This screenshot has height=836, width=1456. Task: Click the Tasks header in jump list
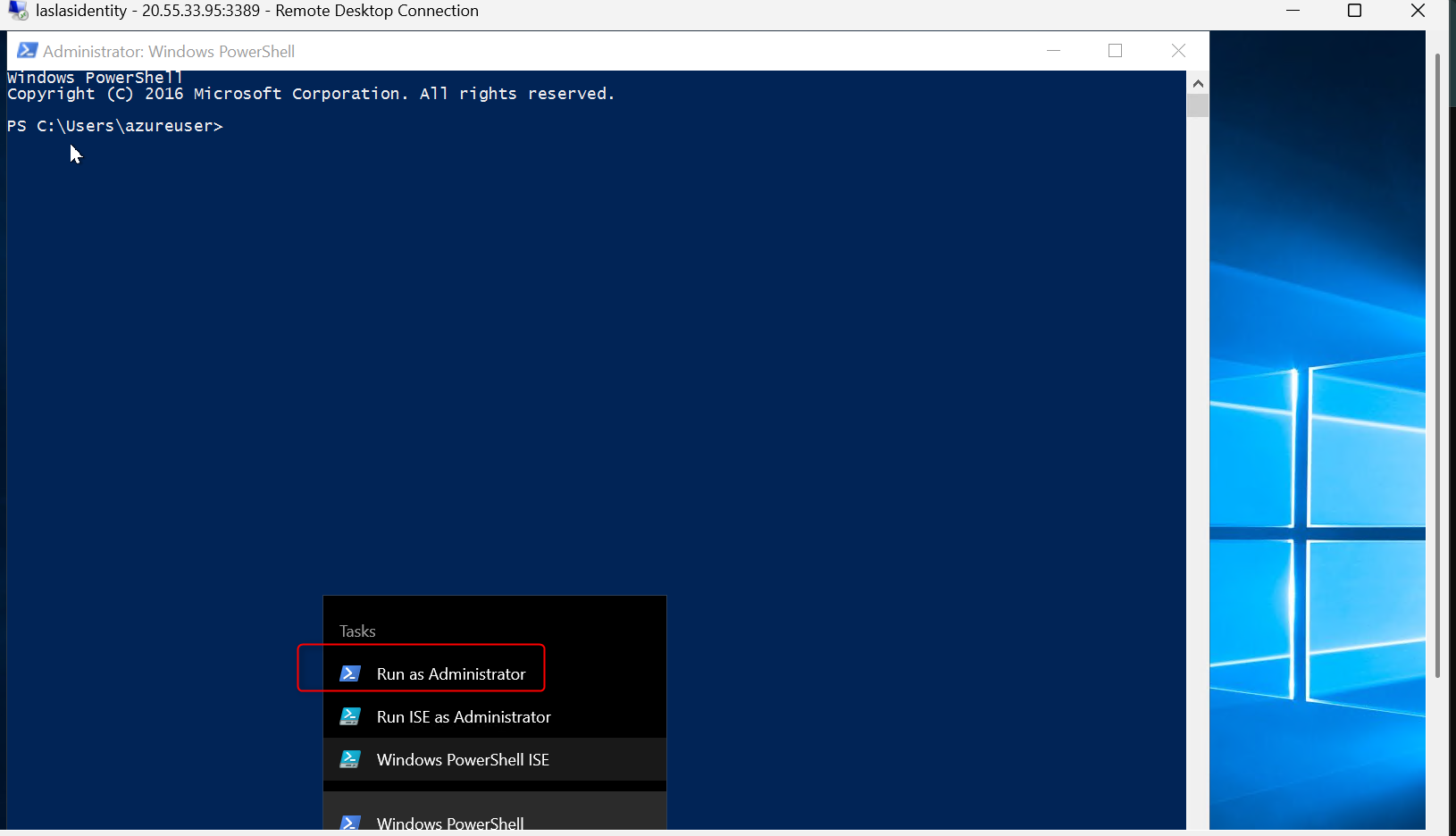pyautogui.click(x=357, y=631)
